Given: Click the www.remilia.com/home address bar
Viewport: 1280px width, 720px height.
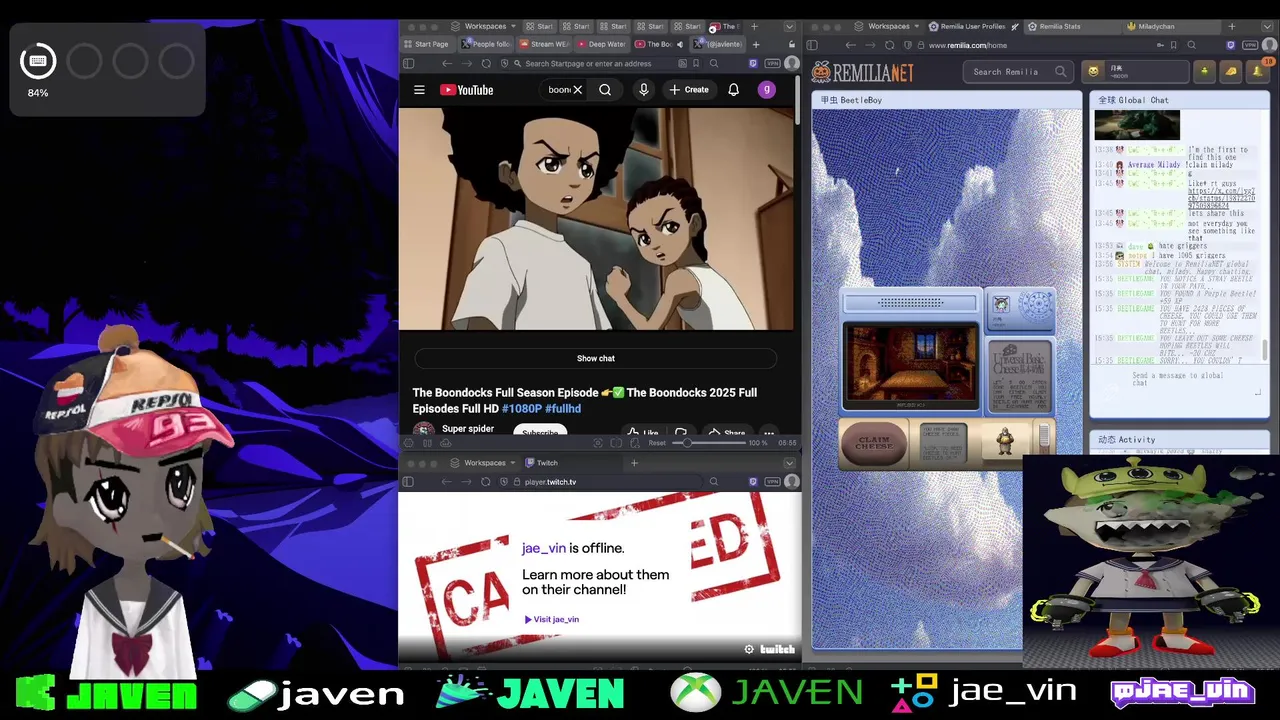Looking at the screenshot, I should tap(1040, 45).
